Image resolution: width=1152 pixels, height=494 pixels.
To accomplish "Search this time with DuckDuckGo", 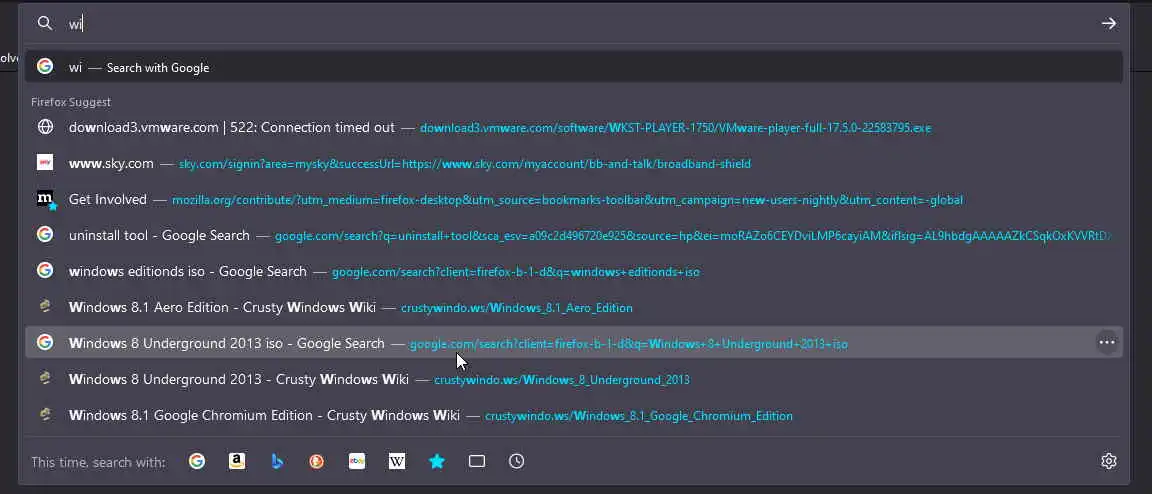I will coord(317,461).
